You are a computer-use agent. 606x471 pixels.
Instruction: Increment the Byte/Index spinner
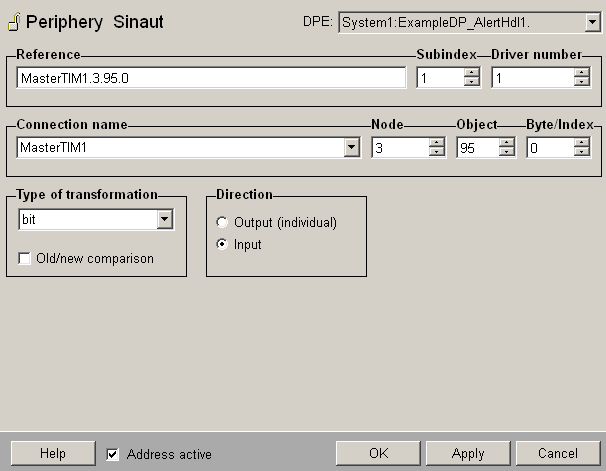(582, 143)
